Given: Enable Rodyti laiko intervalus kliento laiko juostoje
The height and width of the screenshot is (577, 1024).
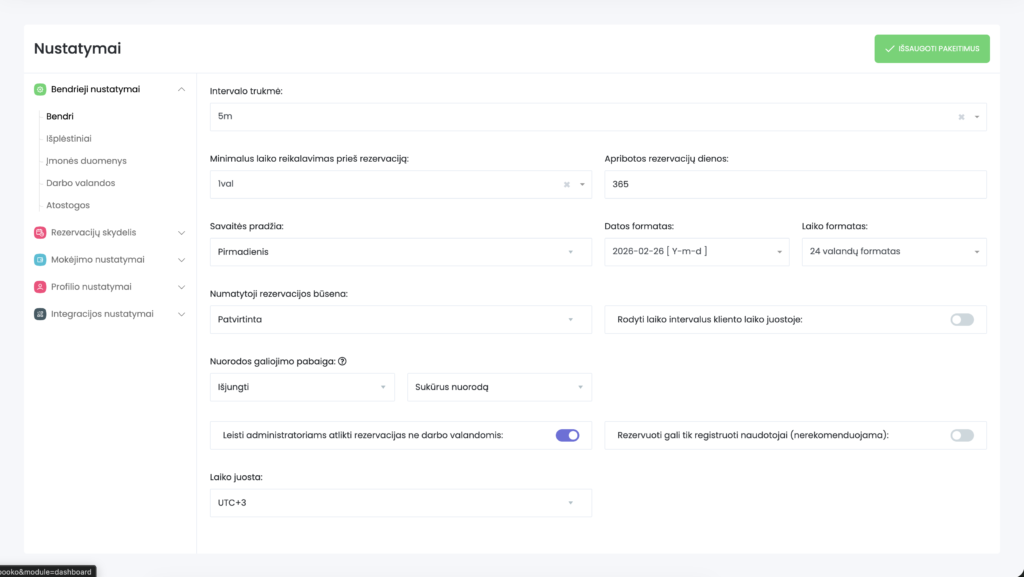Looking at the screenshot, I should click(x=961, y=319).
